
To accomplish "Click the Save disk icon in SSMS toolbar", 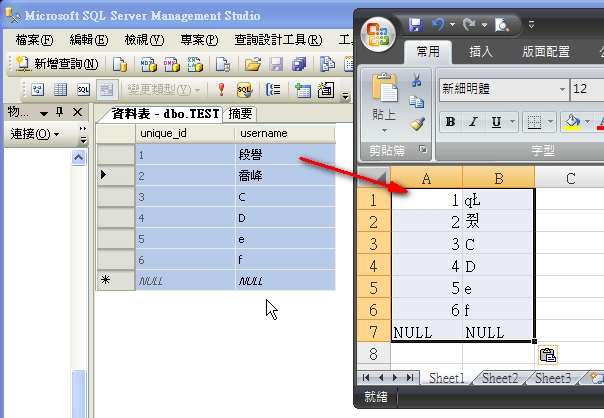I will [x=276, y=64].
